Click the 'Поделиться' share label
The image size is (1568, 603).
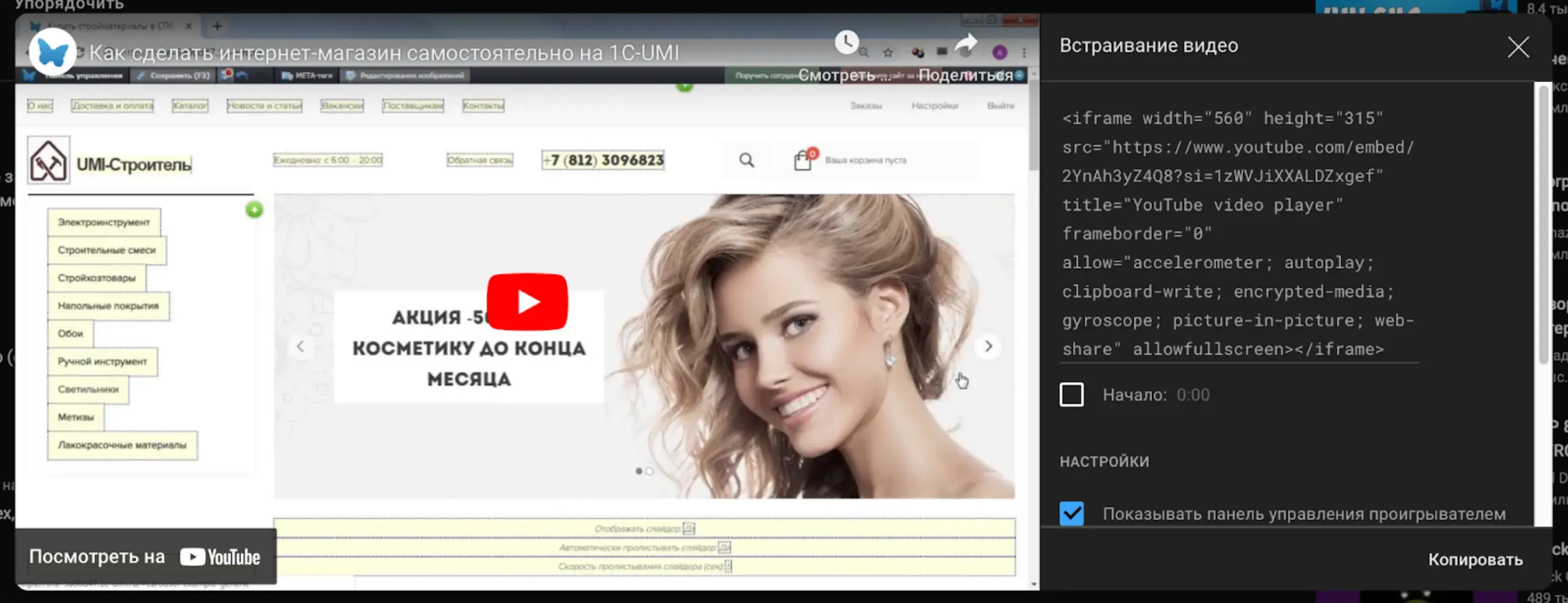[965, 76]
